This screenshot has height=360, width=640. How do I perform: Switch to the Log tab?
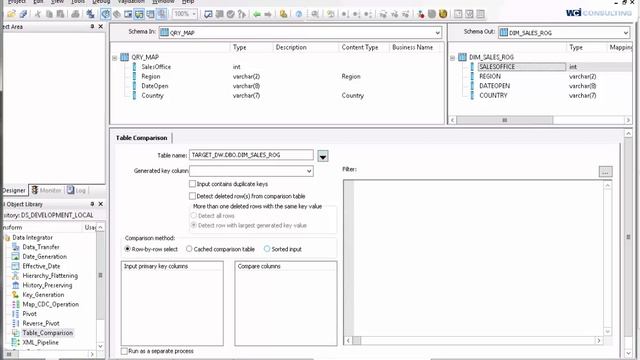pos(77,191)
